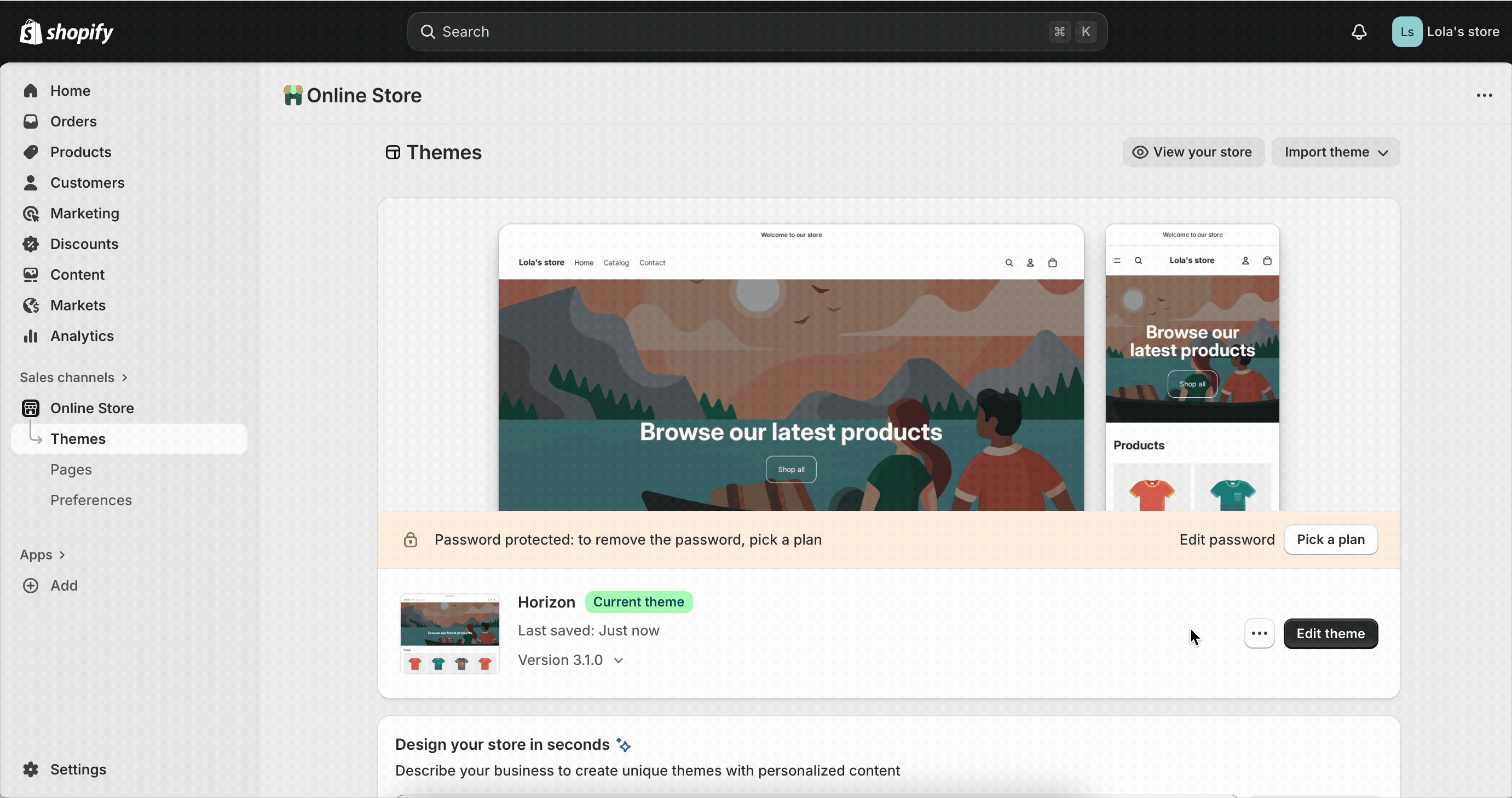
Task: Select Orders in the sidebar
Action: [73, 122]
